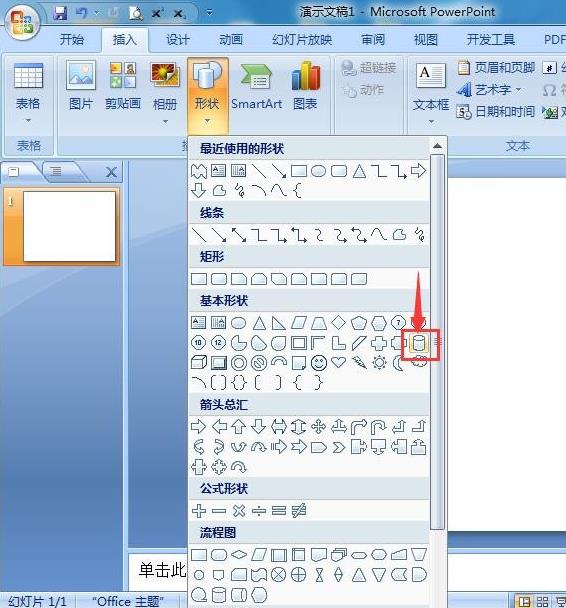This screenshot has width=566, height=608.
Task: Switch to the Home (开始) tab
Action: pyautogui.click(x=72, y=40)
